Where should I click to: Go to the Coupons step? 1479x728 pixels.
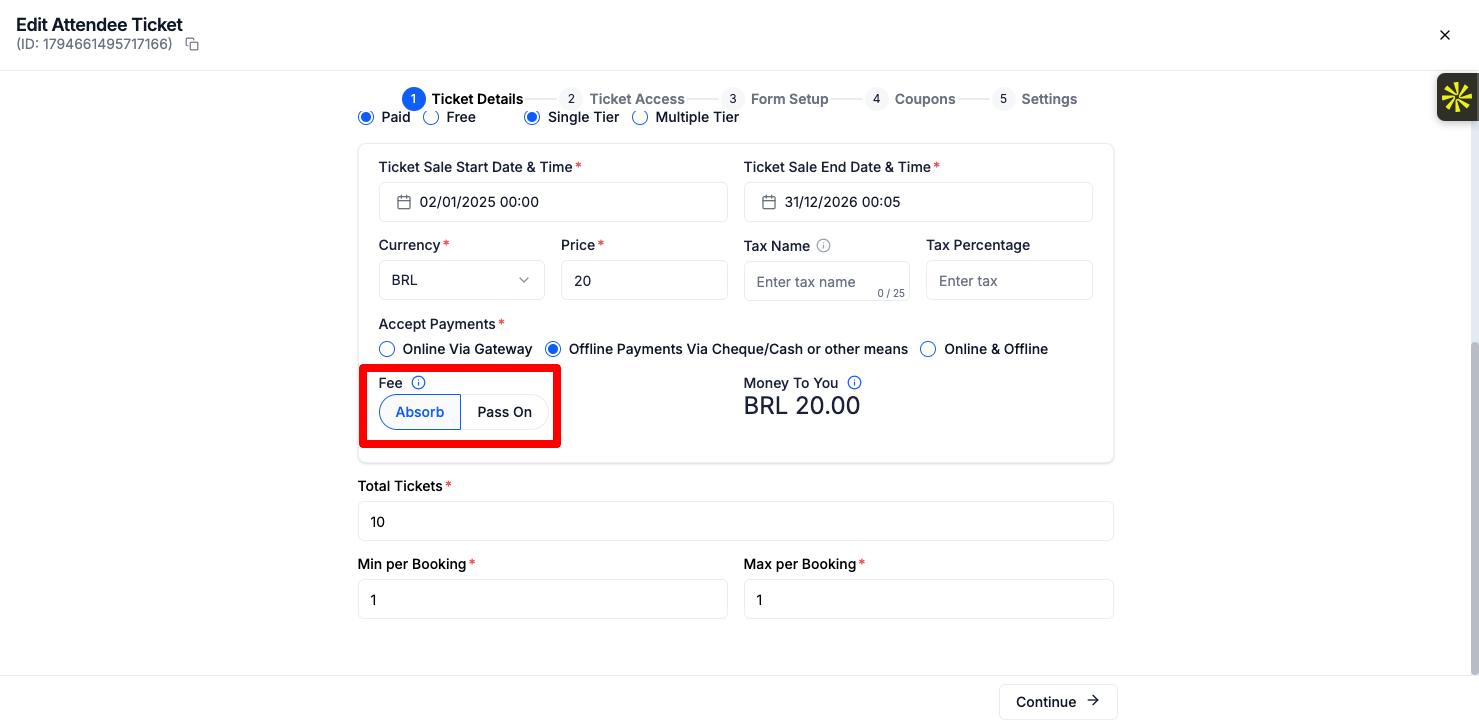[911, 99]
